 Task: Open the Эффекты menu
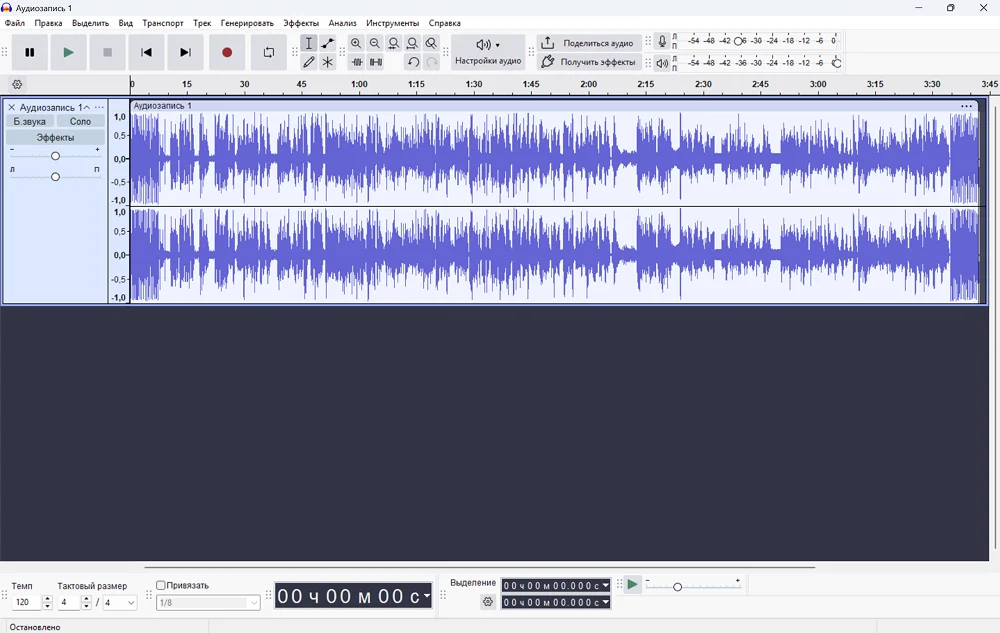click(301, 23)
